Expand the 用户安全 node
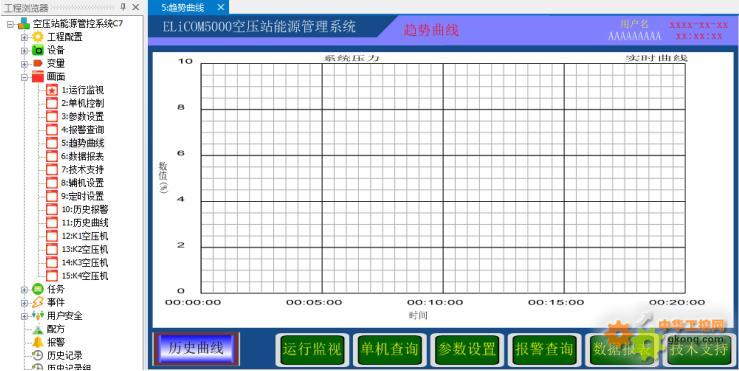Image resolution: width=739 pixels, height=371 pixels. (24, 316)
